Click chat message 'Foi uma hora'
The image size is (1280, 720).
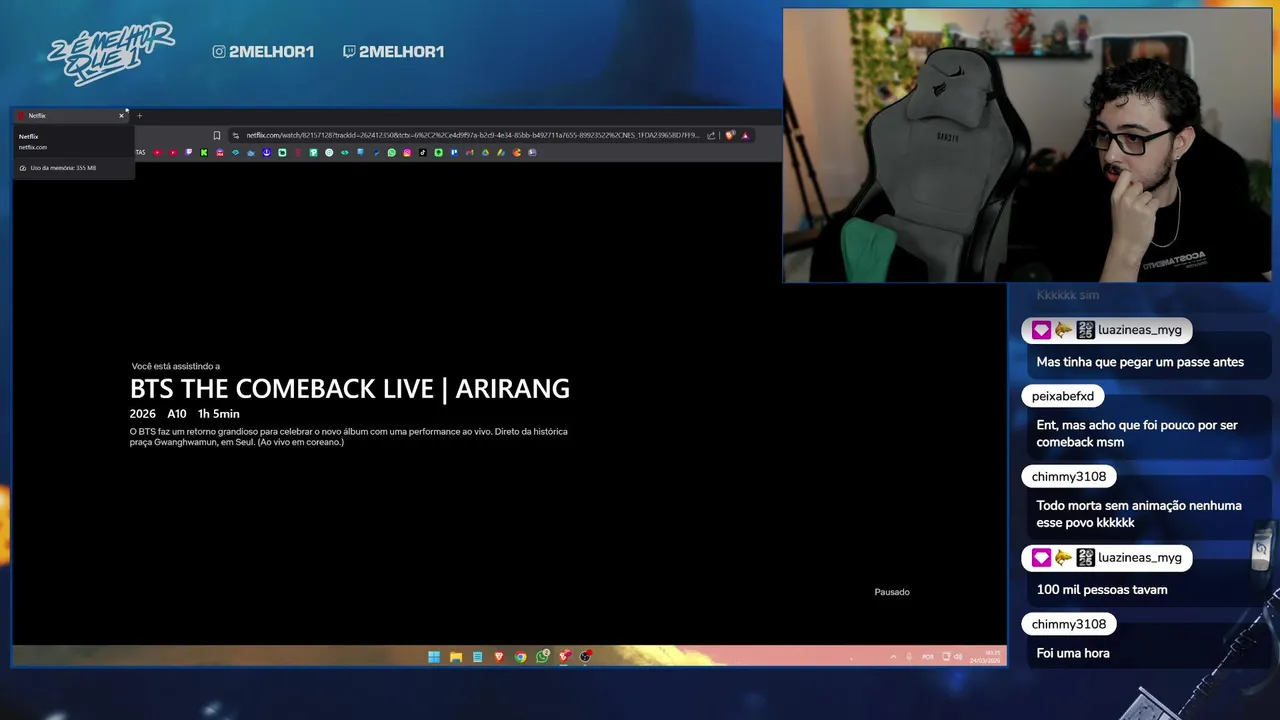tap(1073, 654)
